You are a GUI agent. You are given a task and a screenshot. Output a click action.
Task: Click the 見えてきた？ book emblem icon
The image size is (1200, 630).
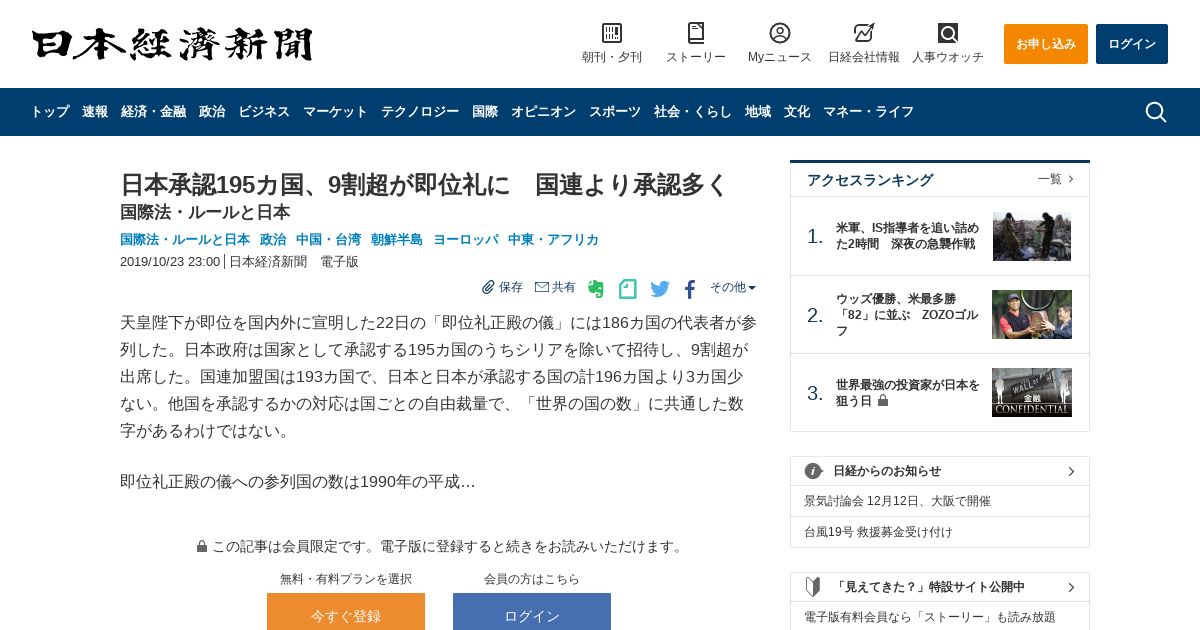814,587
